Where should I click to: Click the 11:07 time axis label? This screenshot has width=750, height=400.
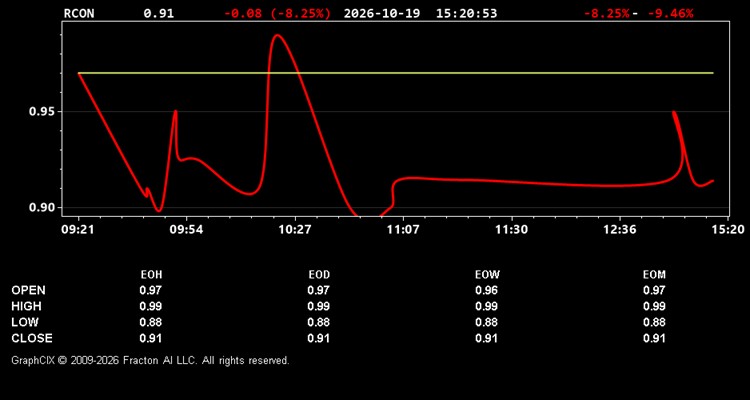(x=403, y=230)
